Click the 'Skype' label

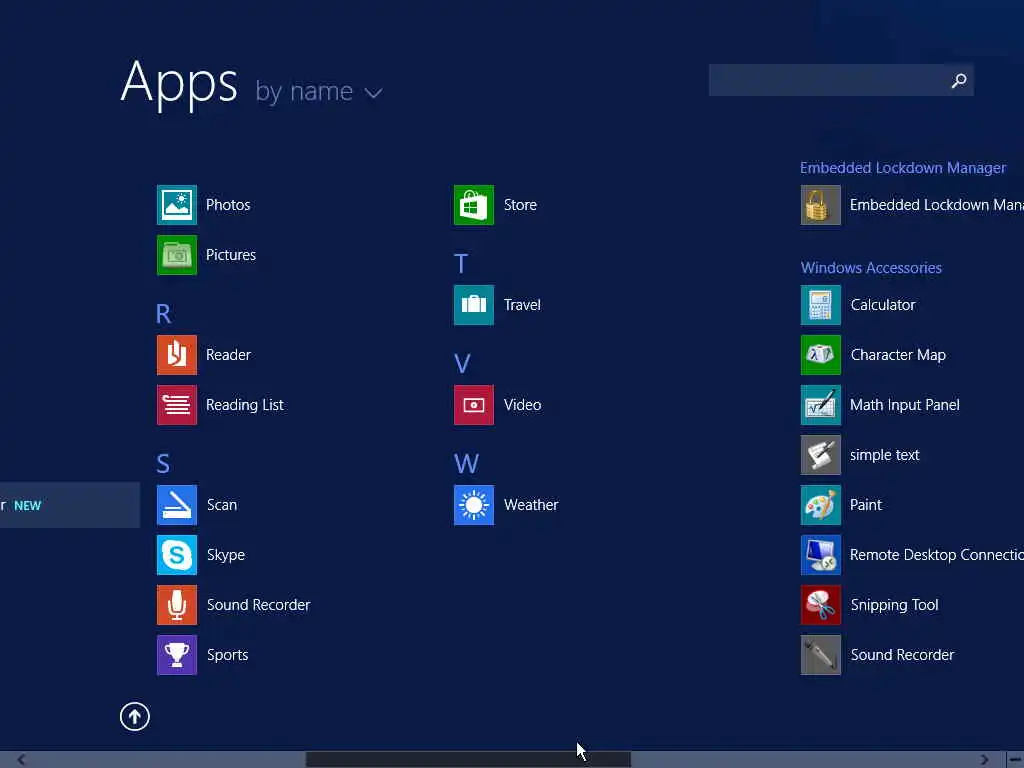coord(225,555)
